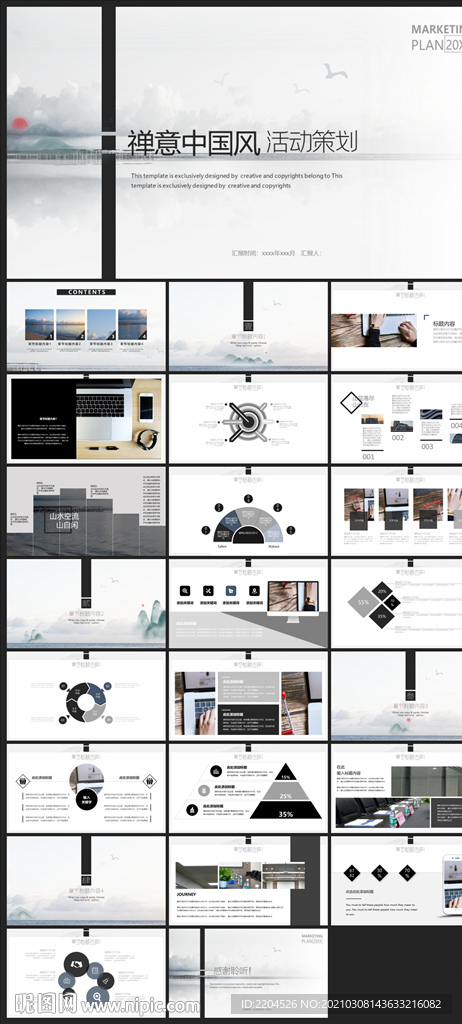
Task: Select the first numbered beach photo in CONTENTS
Action: pyautogui.click(x=39, y=325)
